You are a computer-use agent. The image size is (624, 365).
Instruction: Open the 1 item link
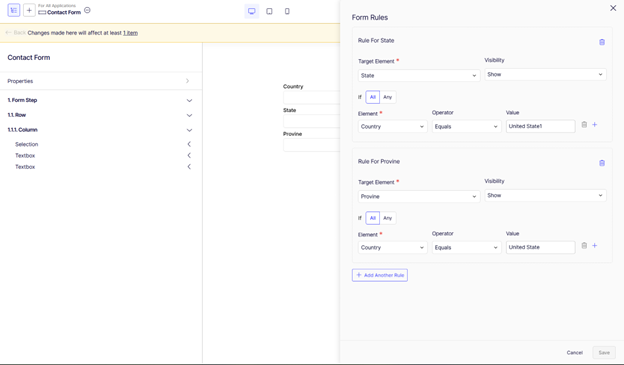point(130,33)
